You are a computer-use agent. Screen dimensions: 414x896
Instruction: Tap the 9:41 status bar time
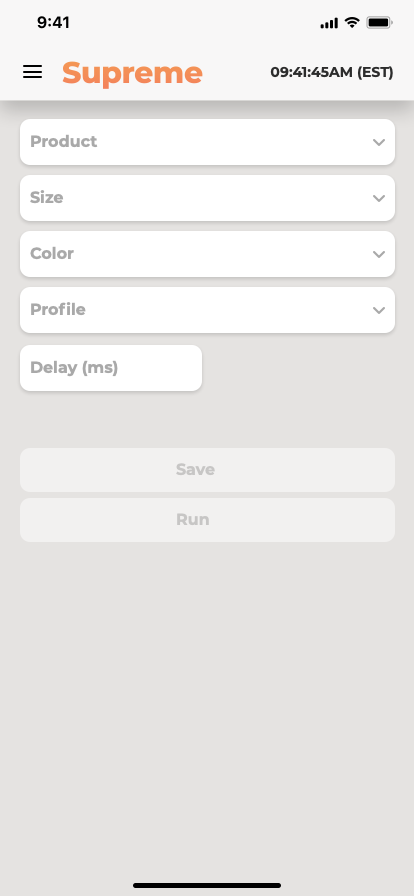coord(53,23)
